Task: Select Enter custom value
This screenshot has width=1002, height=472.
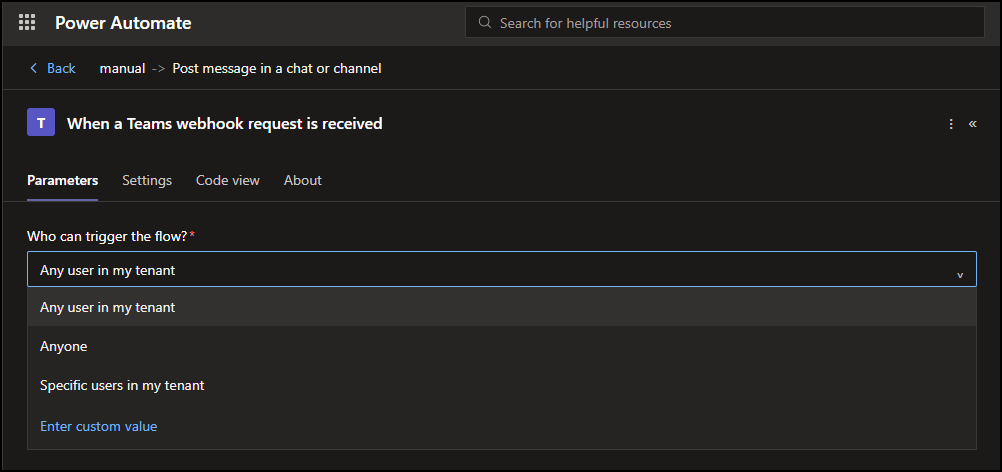Action: pos(99,426)
